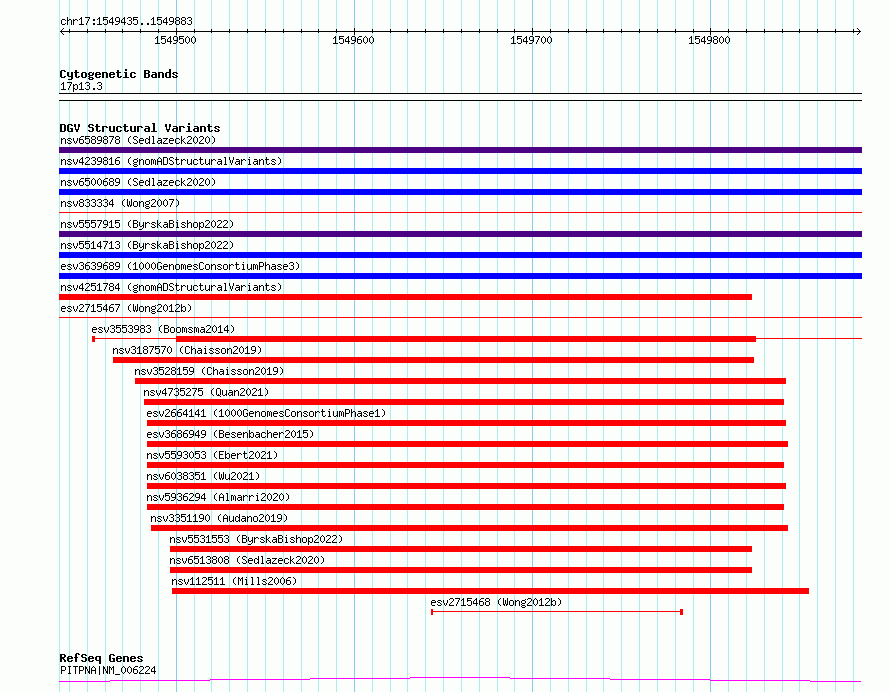The height and width of the screenshot is (692, 890).
Task: Click the 1549800 ruler position
Action: pyautogui.click(x=709, y=40)
